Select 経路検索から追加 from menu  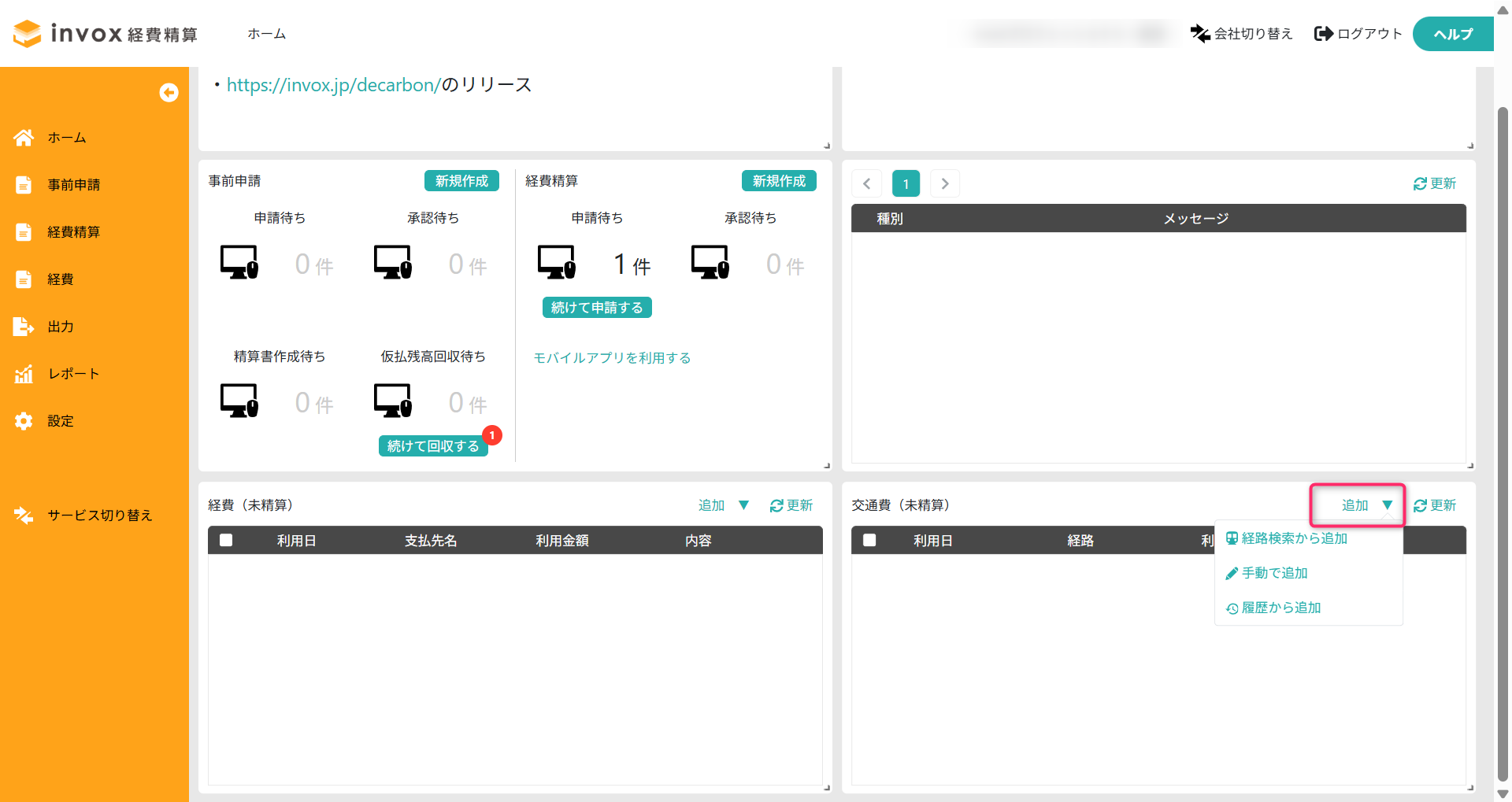[x=1287, y=538]
